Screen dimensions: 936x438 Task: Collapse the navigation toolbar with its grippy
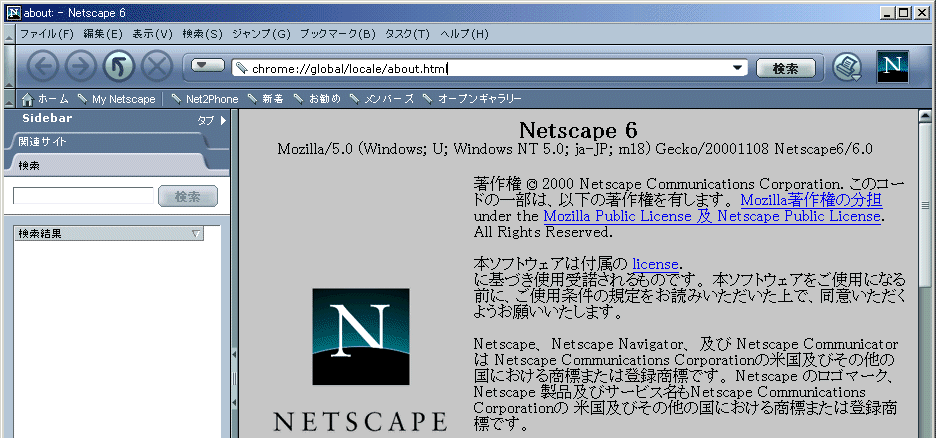[8, 67]
